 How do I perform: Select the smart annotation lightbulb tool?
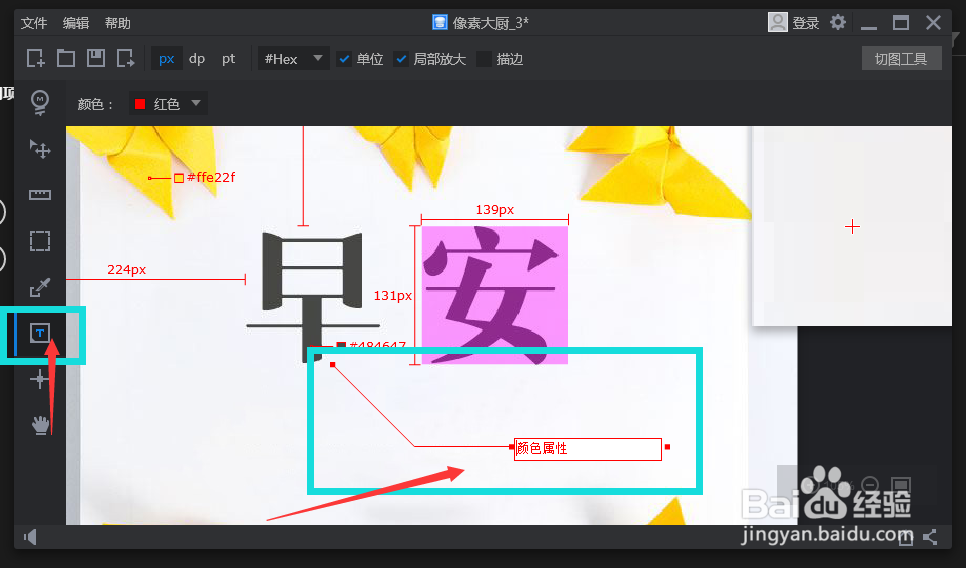(40, 103)
